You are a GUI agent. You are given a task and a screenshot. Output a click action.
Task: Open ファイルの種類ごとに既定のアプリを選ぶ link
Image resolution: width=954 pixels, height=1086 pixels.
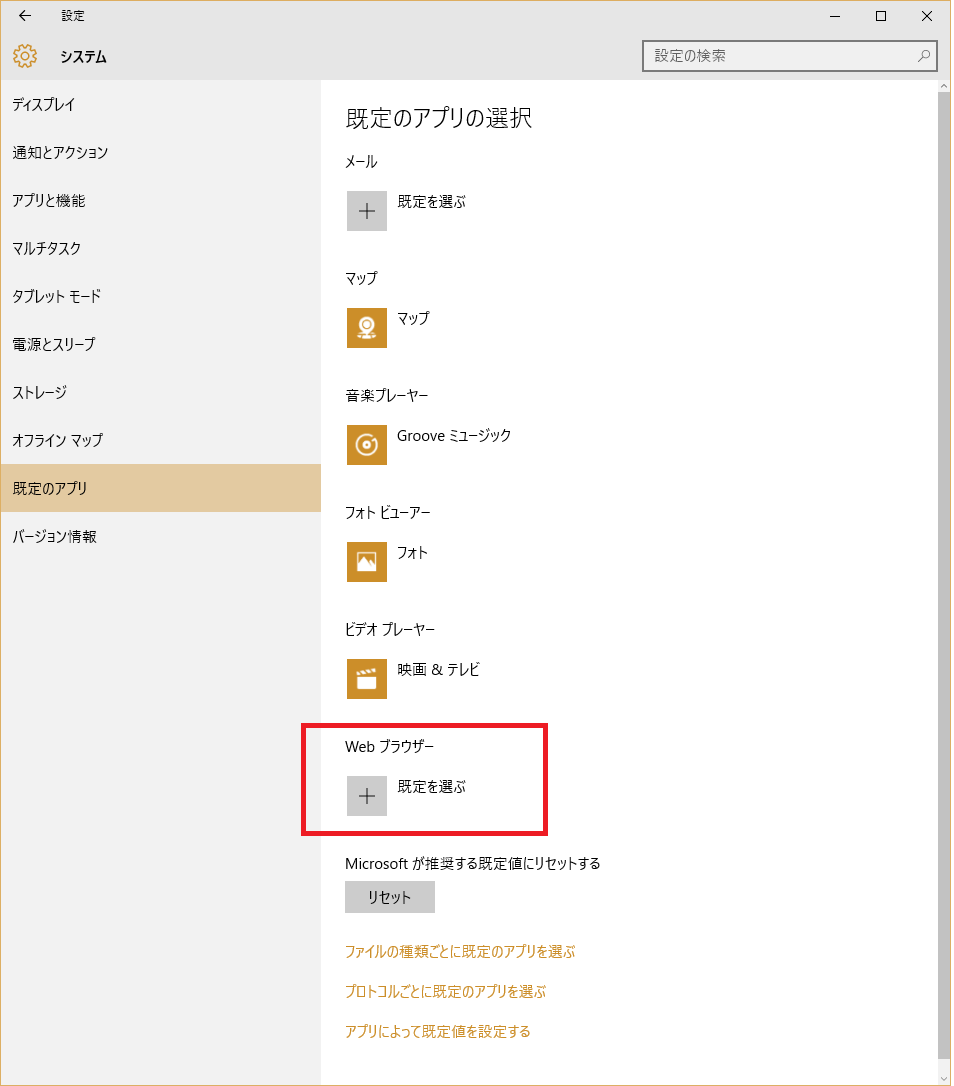(x=460, y=952)
